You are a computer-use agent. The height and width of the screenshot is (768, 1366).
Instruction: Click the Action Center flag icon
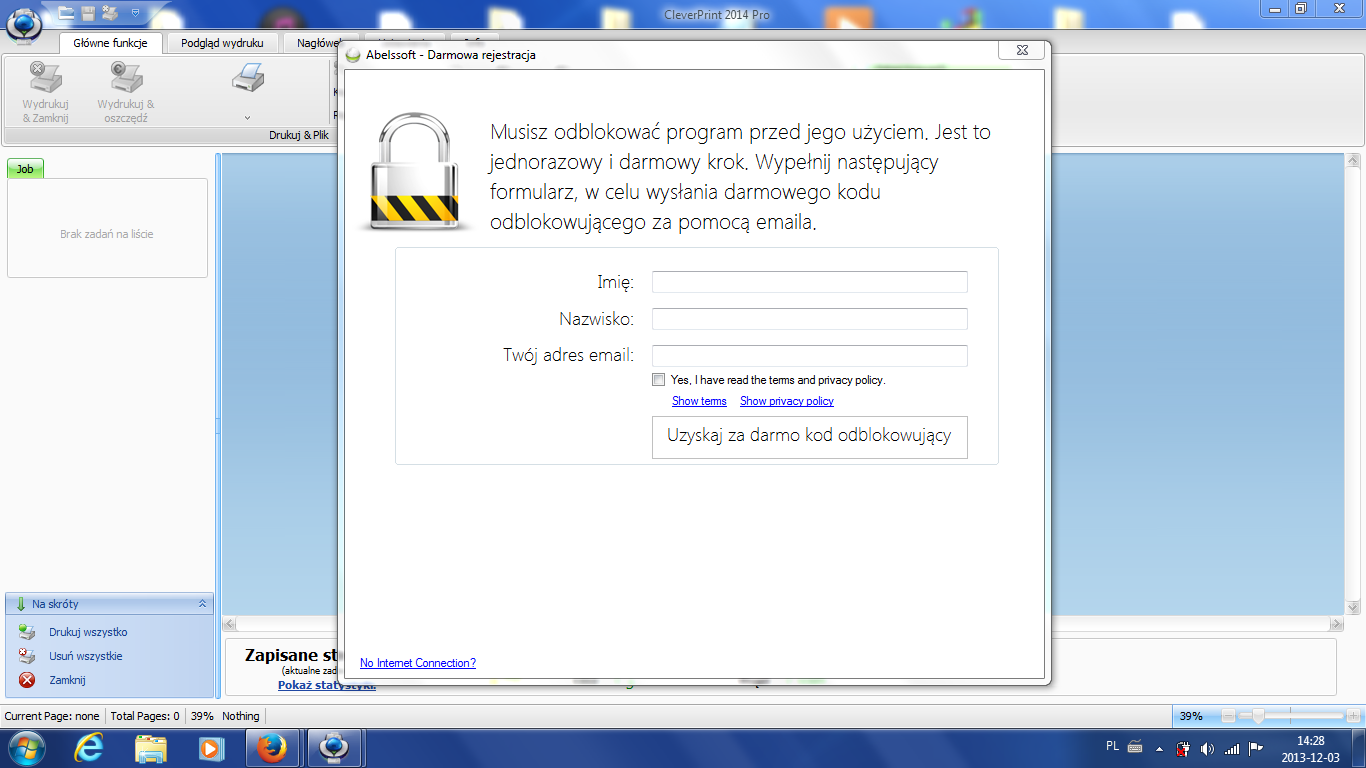[1256, 748]
